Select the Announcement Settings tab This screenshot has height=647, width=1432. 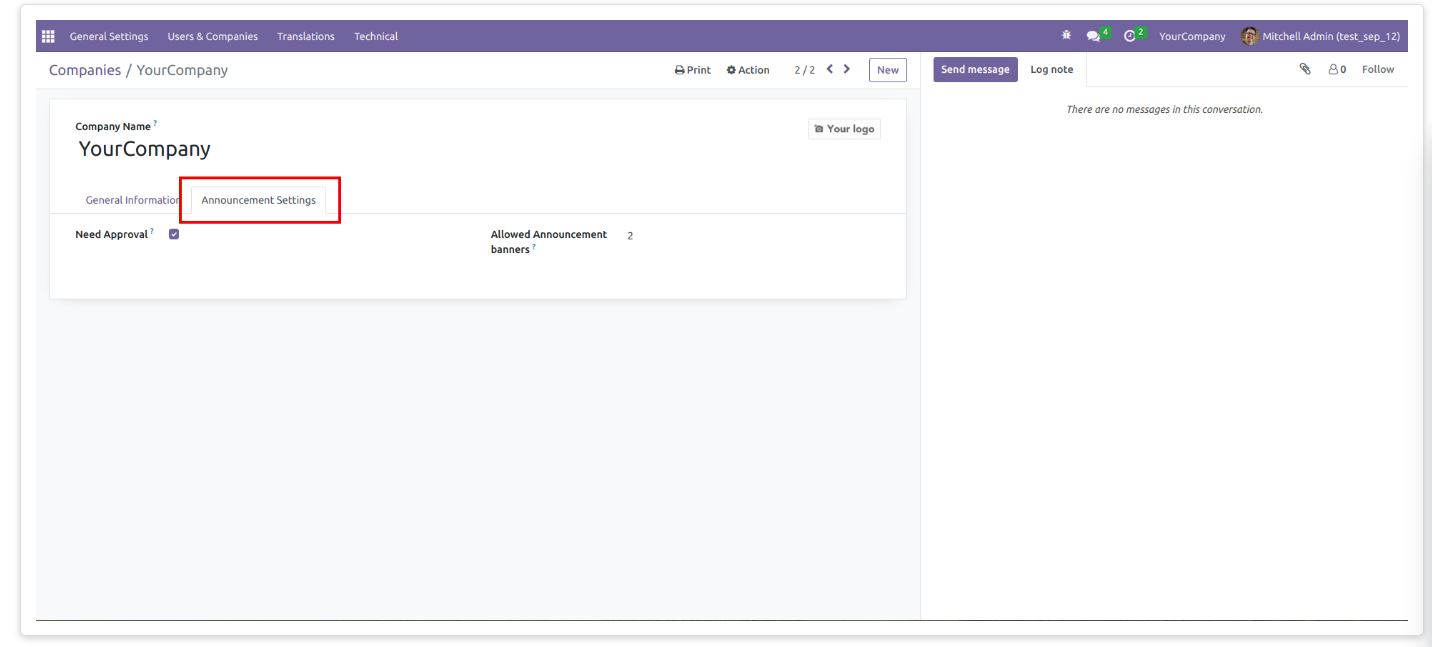click(x=258, y=200)
